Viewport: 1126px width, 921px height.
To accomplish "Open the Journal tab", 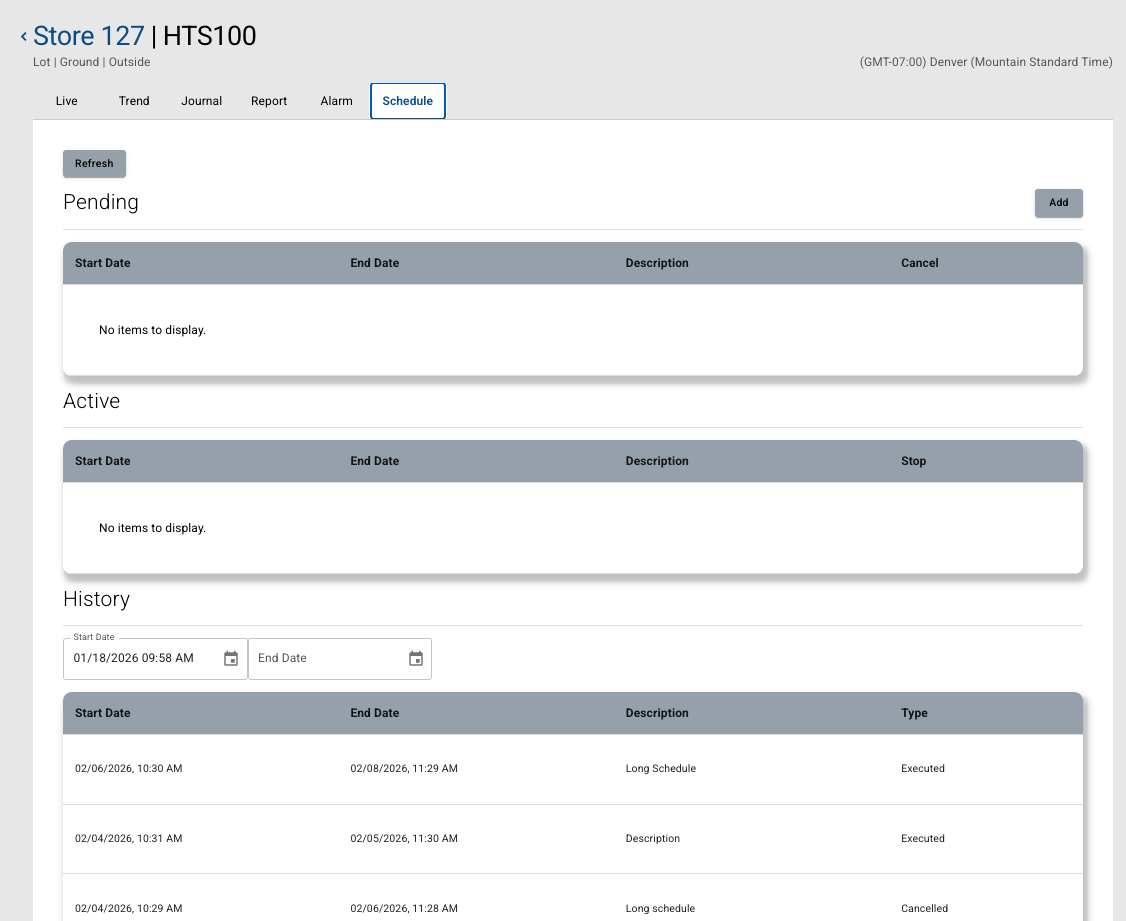I will coord(201,101).
